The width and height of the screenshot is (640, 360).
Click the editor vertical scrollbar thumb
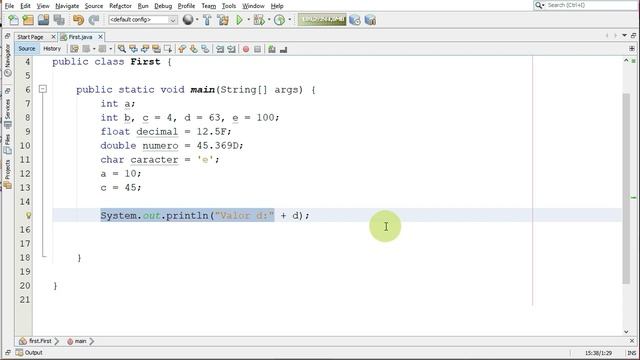(626, 188)
